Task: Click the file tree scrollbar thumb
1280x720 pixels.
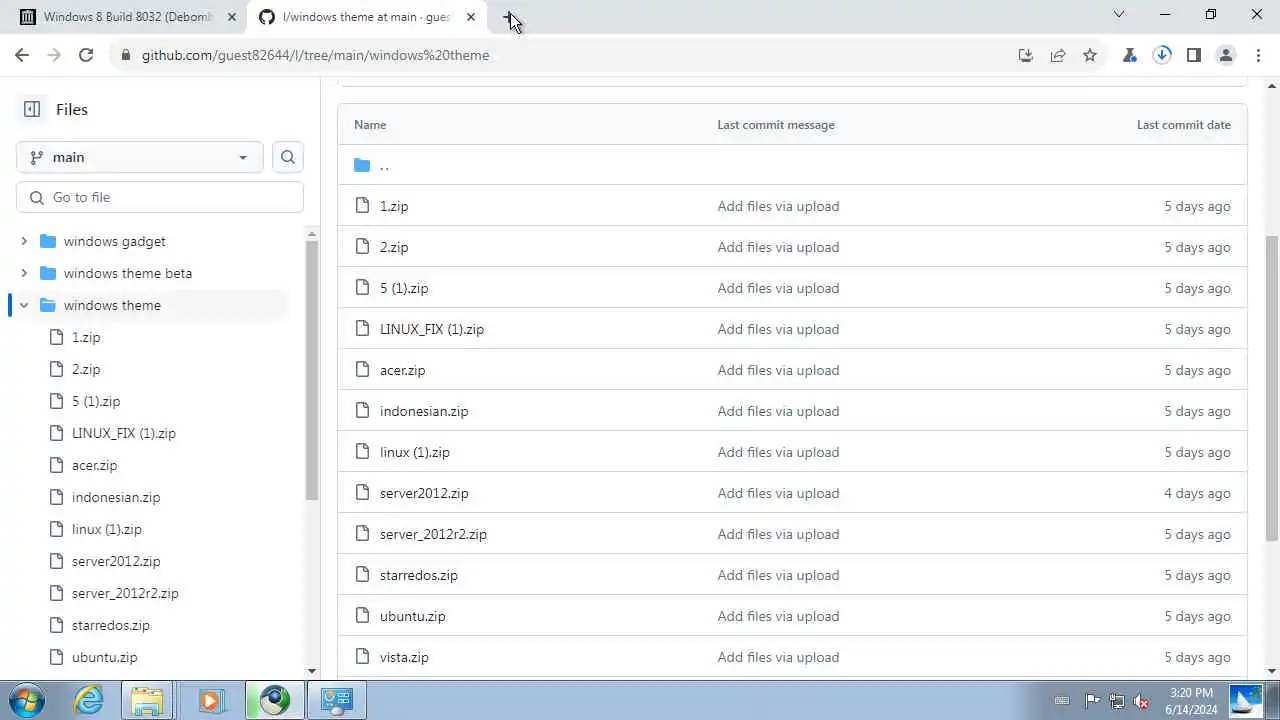Action: 312,370
